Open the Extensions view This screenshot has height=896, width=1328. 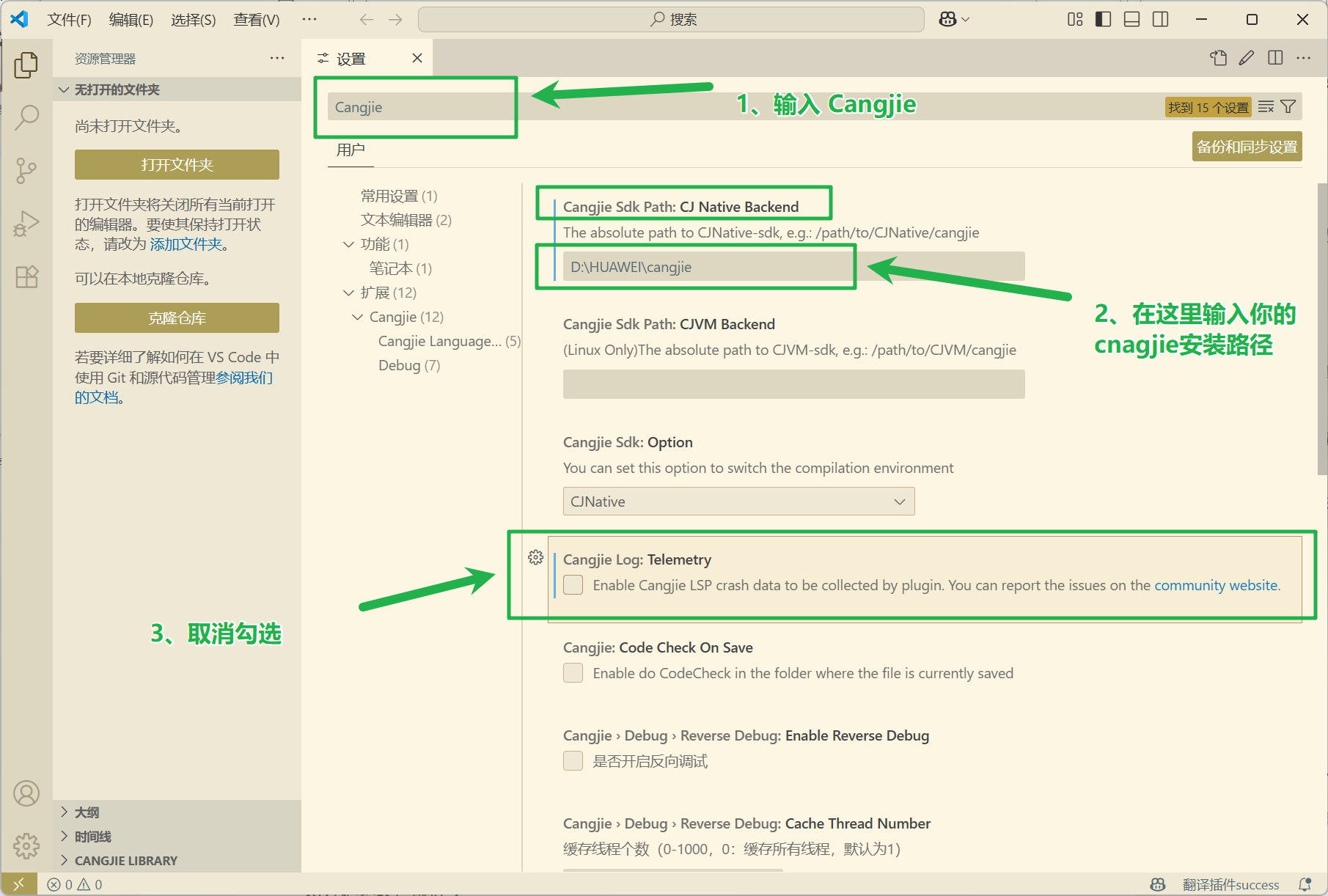click(x=26, y=276)
